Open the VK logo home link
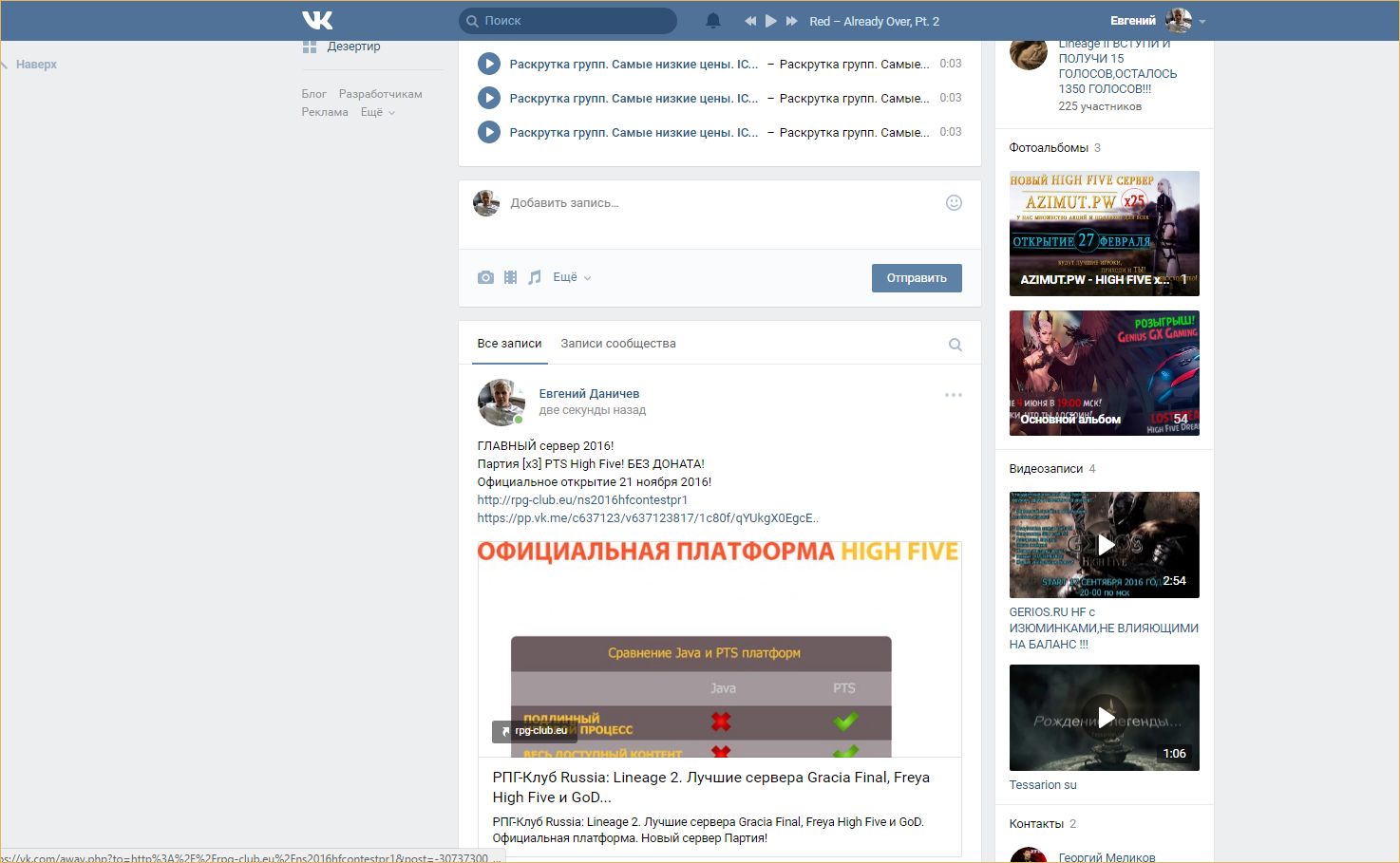 (x=317, y=20)
